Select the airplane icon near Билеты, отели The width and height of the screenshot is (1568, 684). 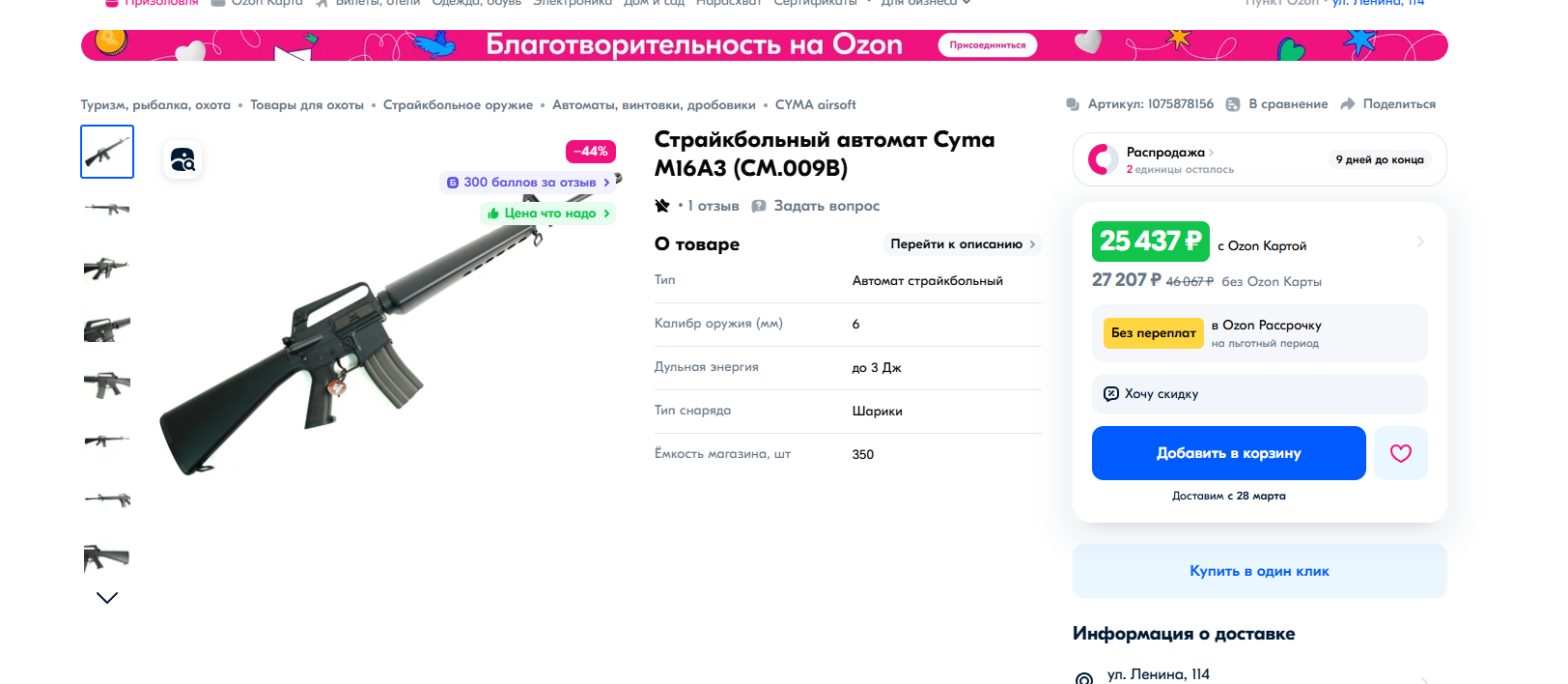[x=322, y=3]
